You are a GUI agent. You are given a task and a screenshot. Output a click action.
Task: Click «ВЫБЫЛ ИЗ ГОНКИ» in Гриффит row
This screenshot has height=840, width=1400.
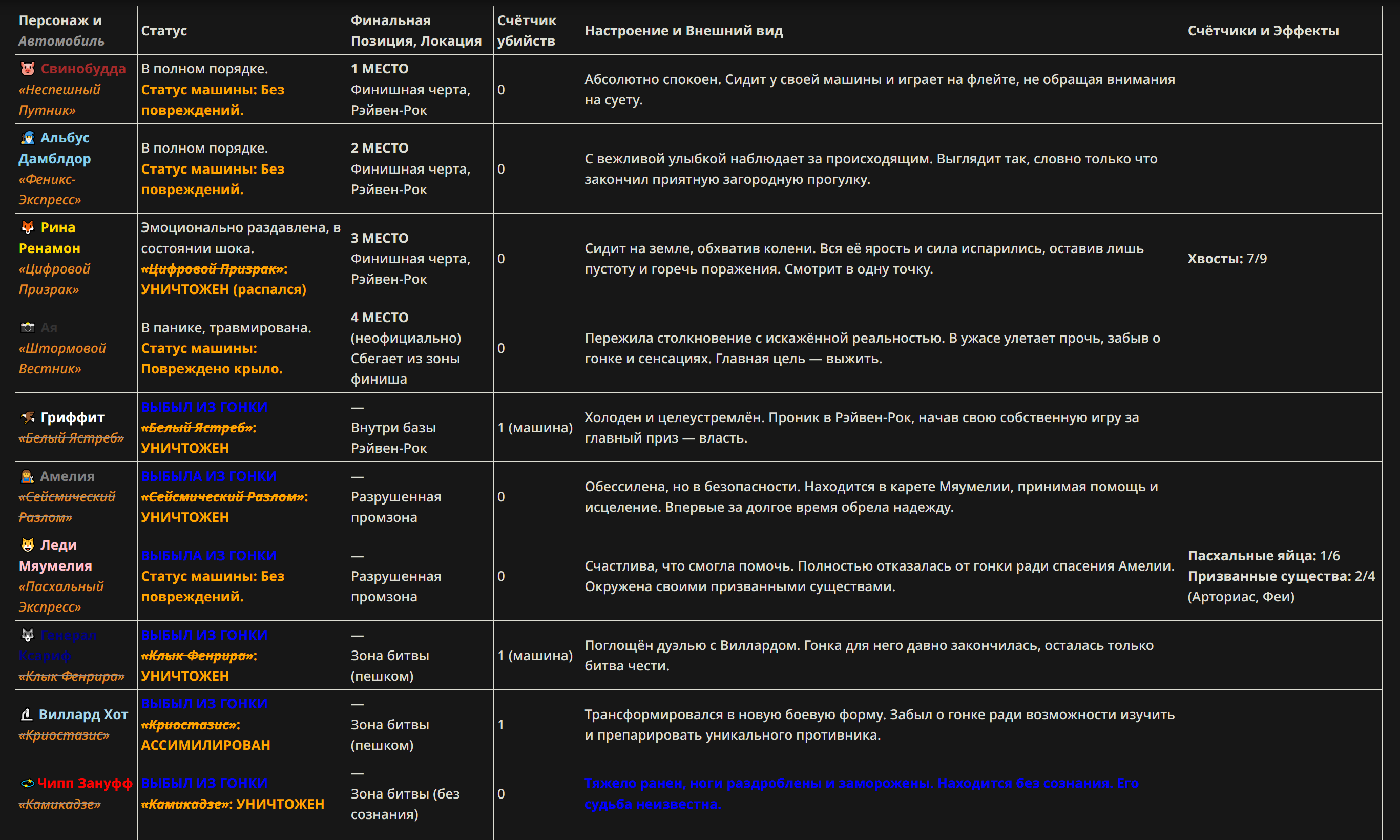coord(204,407)
